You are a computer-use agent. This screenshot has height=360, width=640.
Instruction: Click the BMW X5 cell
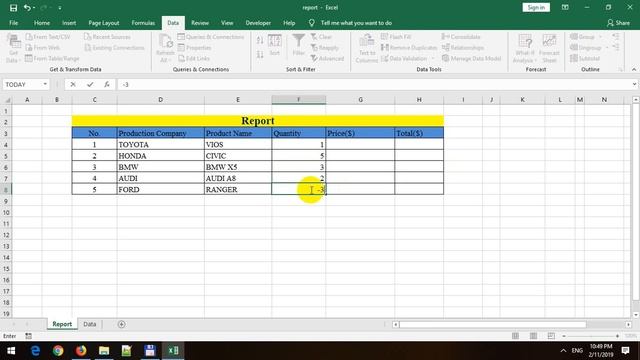click(x=238, y=167)
